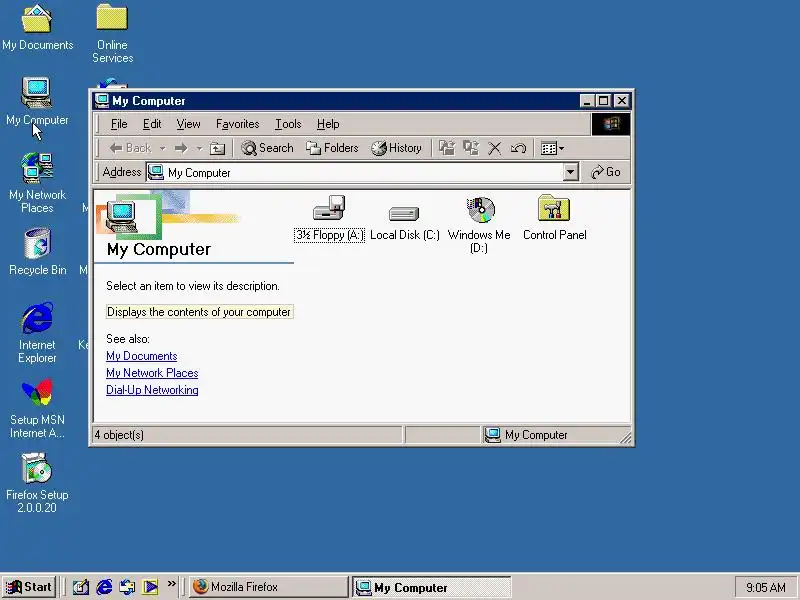This screenshot has height=600, width=800.
Task: Switch to Mozilla Firefox taskbar button
Action: click(x=268, y=587)
